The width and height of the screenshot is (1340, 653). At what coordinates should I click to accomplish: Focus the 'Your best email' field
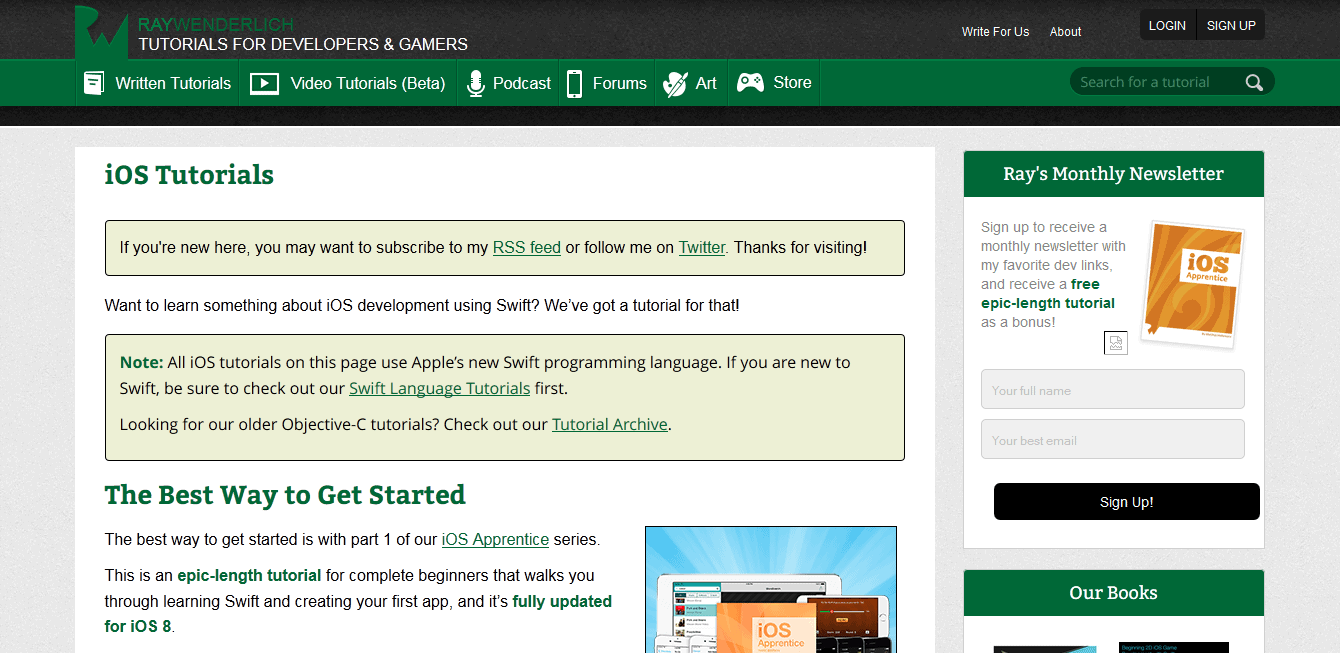(x=1113, y=439)
